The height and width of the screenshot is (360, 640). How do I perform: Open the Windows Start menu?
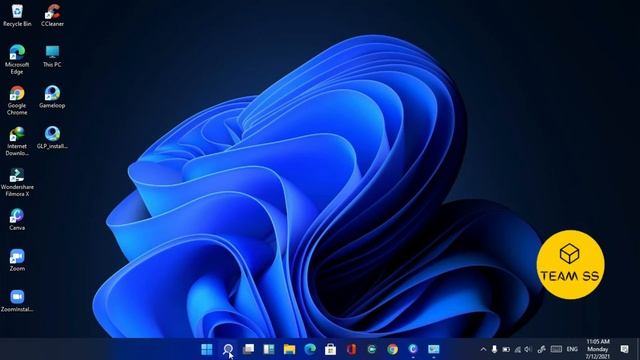(x=207, y=349)
